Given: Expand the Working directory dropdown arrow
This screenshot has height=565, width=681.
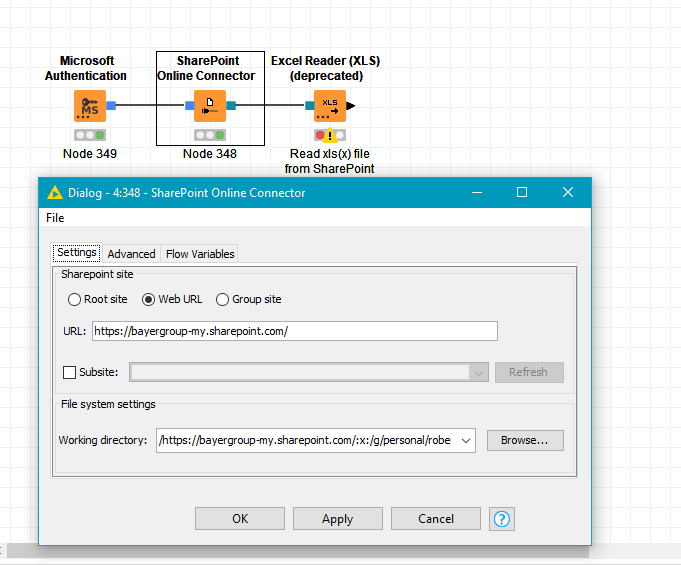Looking at the screenshot, I should (466, 440).
